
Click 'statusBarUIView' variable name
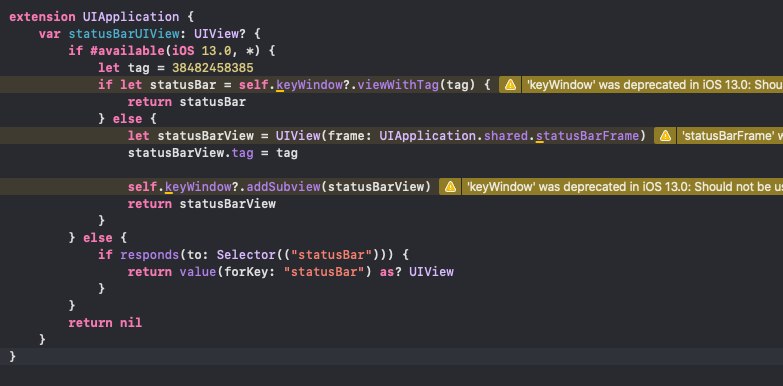click(x=124, y=34)
